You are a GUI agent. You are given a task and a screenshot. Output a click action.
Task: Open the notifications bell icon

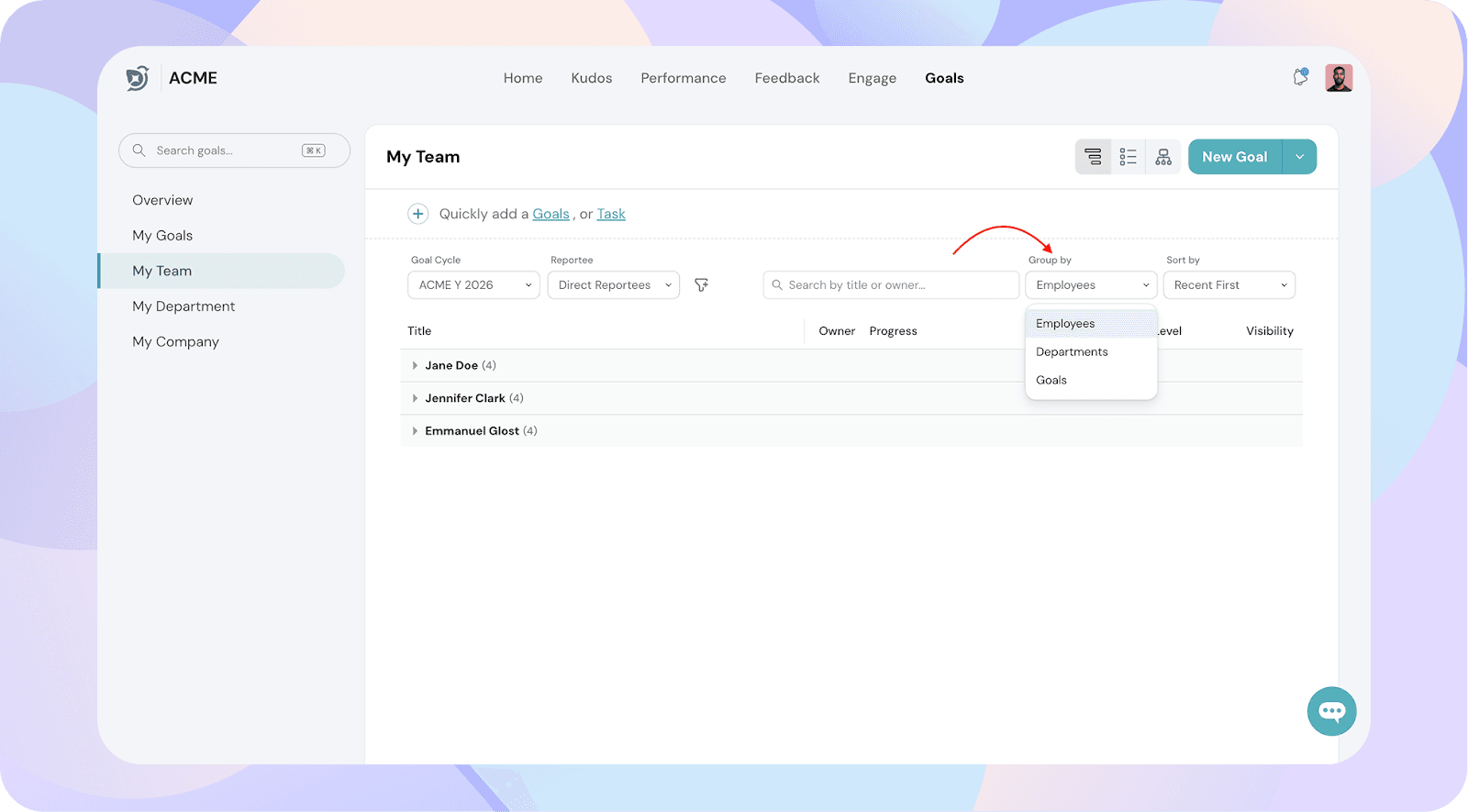tap(1300, 78)
